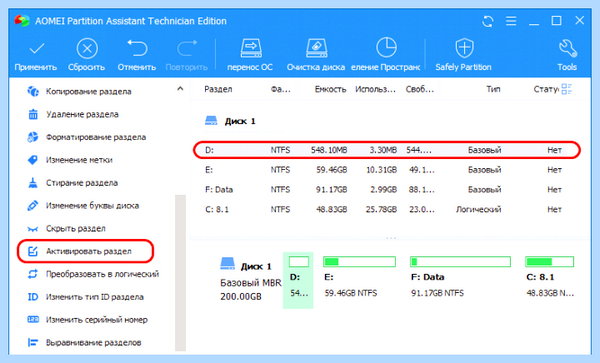Viewport: 600px width, 363px height.
Task: Click the Логический type cell
Action: click(x=478, y=210)
